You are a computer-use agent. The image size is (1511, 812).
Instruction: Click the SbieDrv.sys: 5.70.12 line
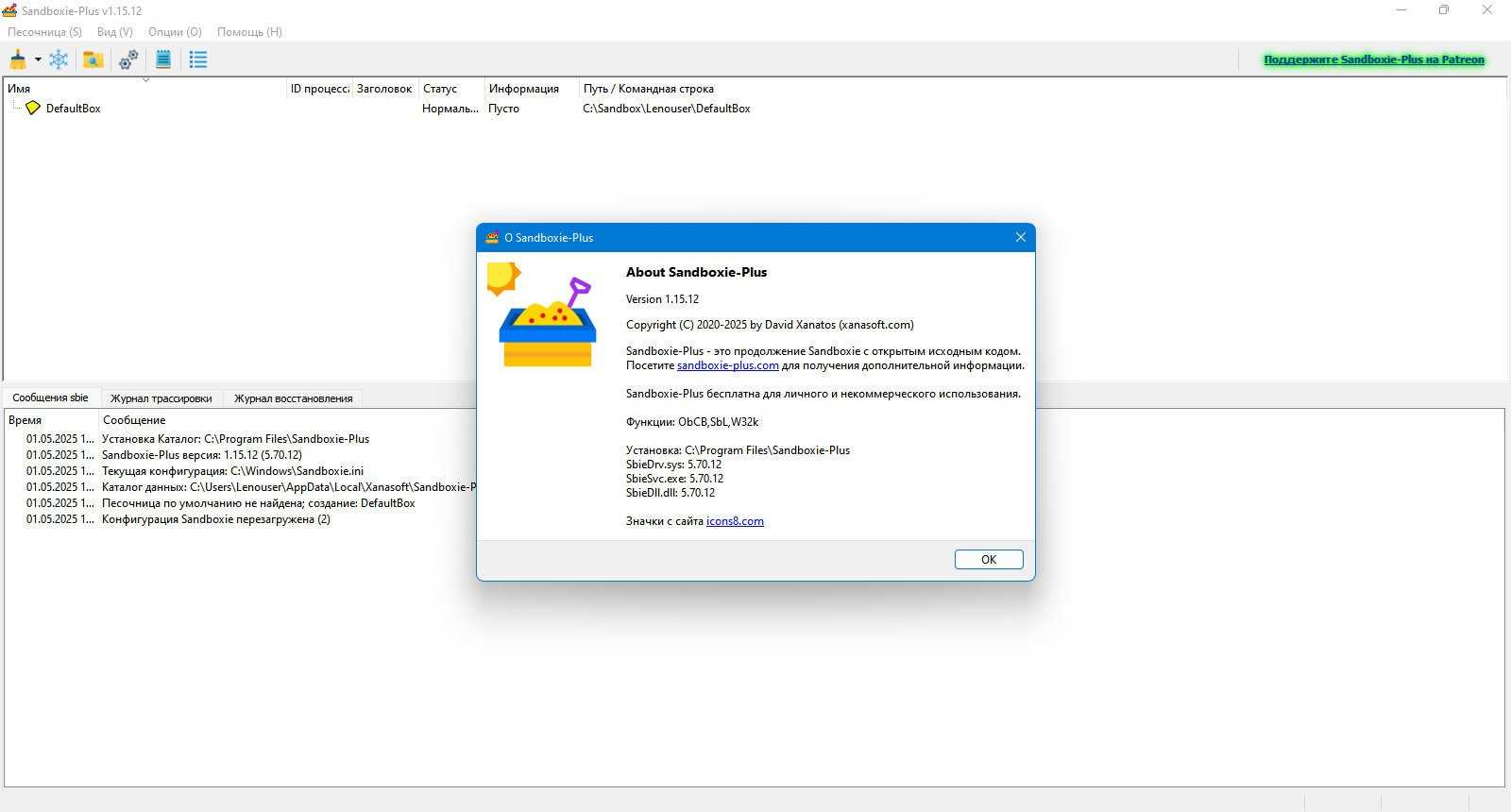(673, 465)
